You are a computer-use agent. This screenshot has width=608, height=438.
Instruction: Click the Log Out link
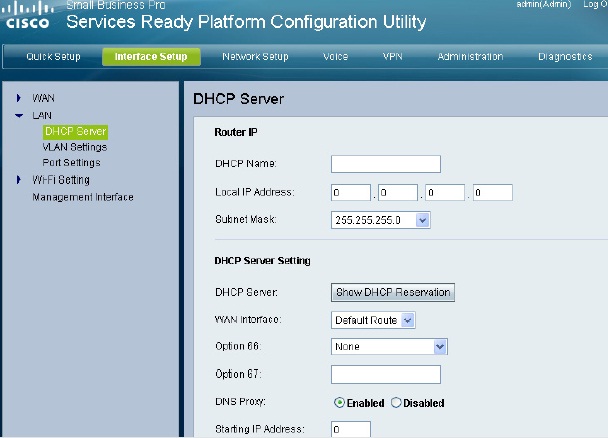pyautogui.click(x=595, y=4)
